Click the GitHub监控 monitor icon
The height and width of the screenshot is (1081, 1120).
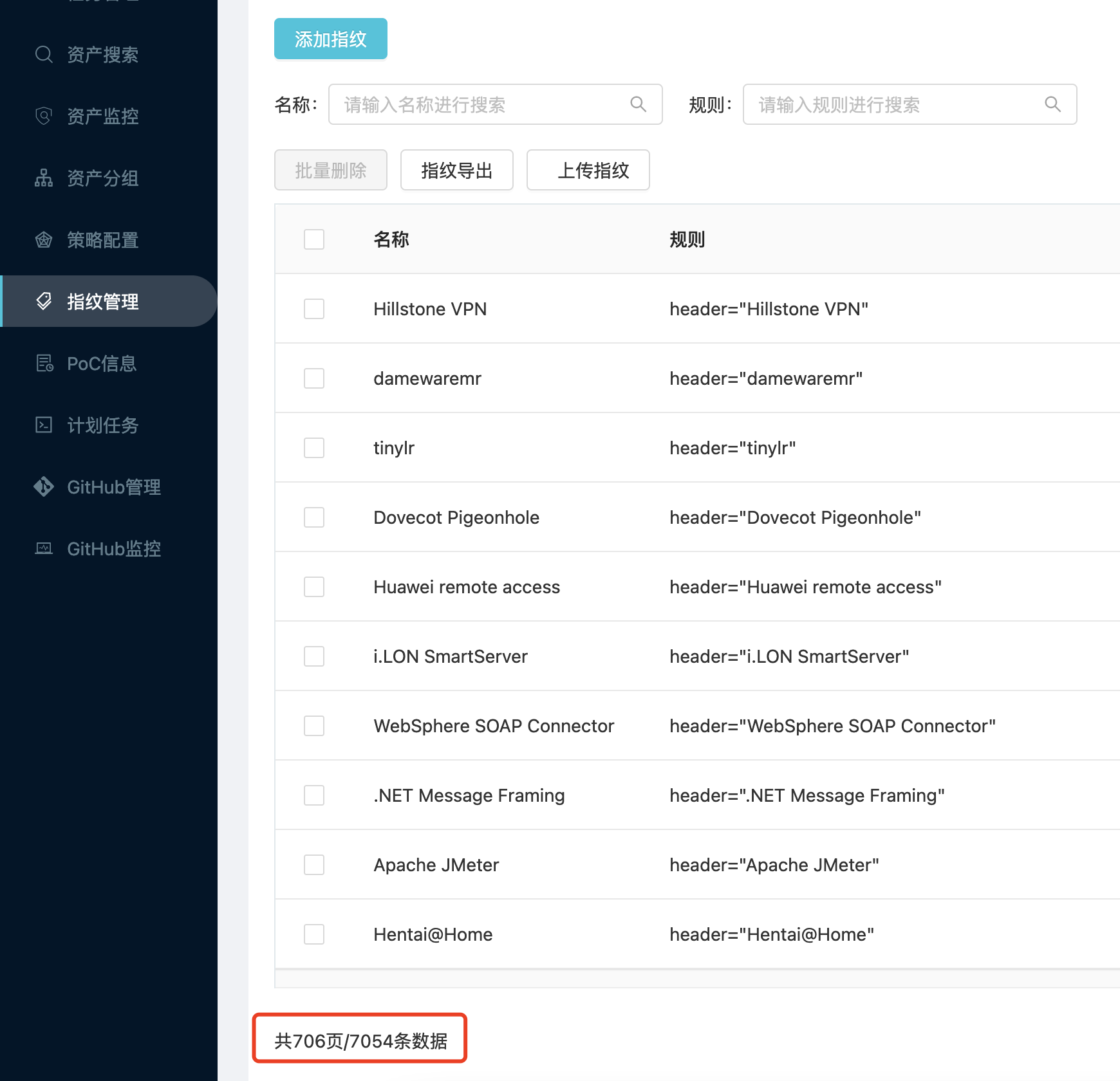coord(44,548)
